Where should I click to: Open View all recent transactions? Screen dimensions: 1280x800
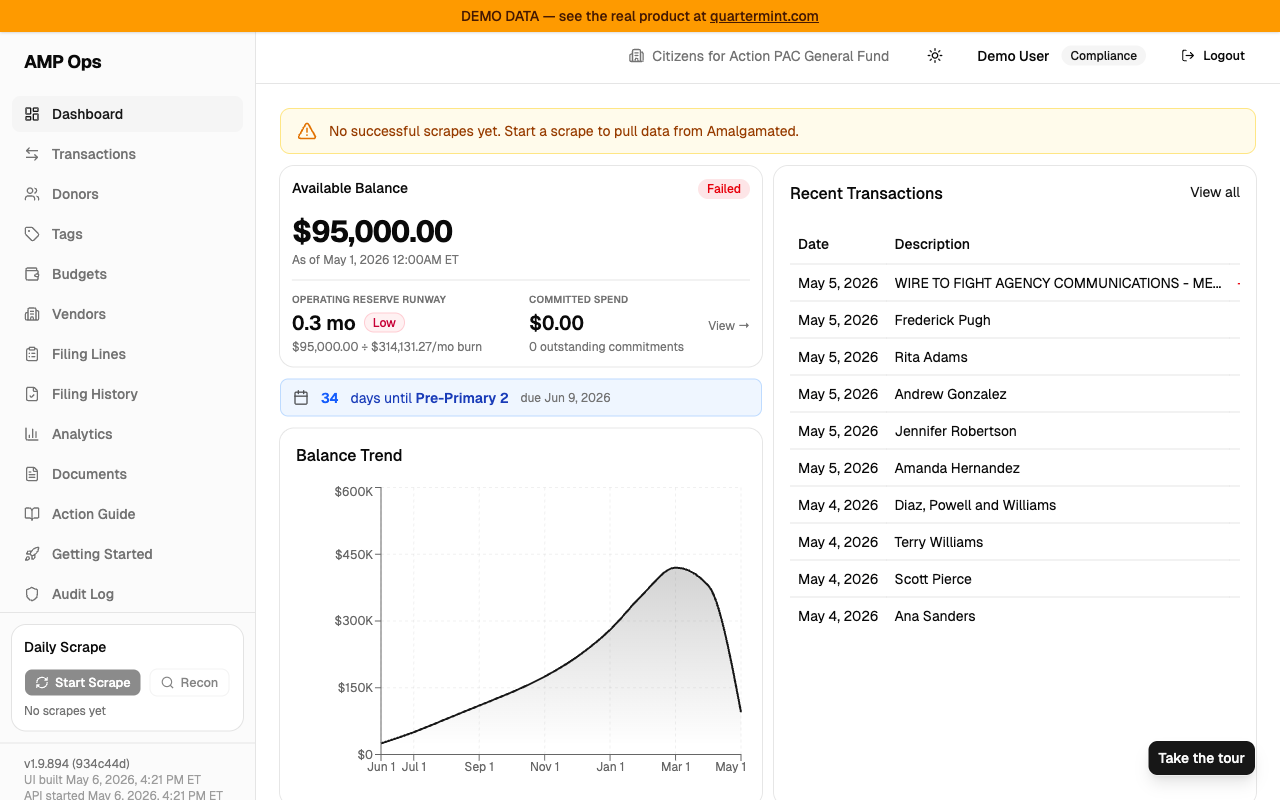pyautogui.click(x=1215, y=192)
